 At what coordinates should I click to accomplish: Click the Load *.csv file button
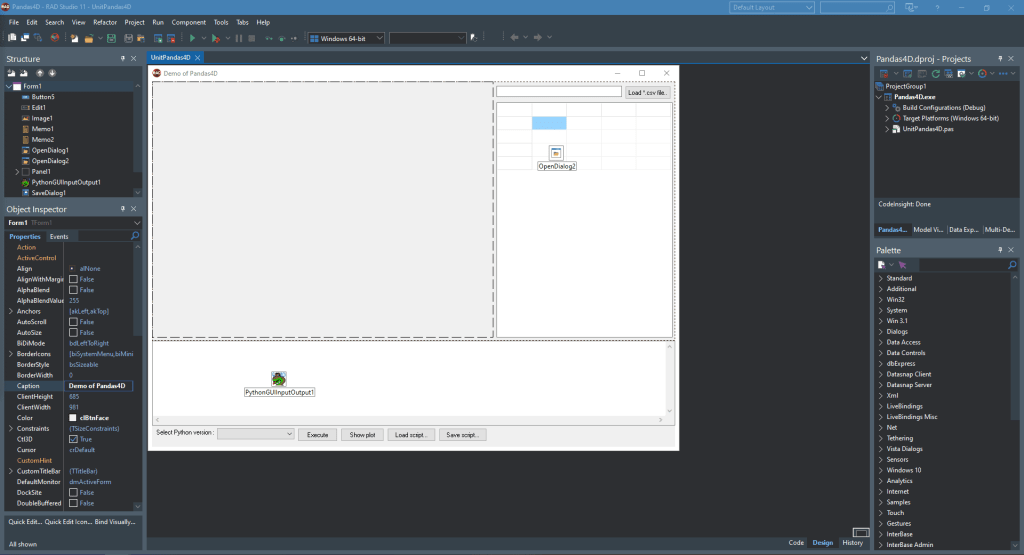coord(648,92)
